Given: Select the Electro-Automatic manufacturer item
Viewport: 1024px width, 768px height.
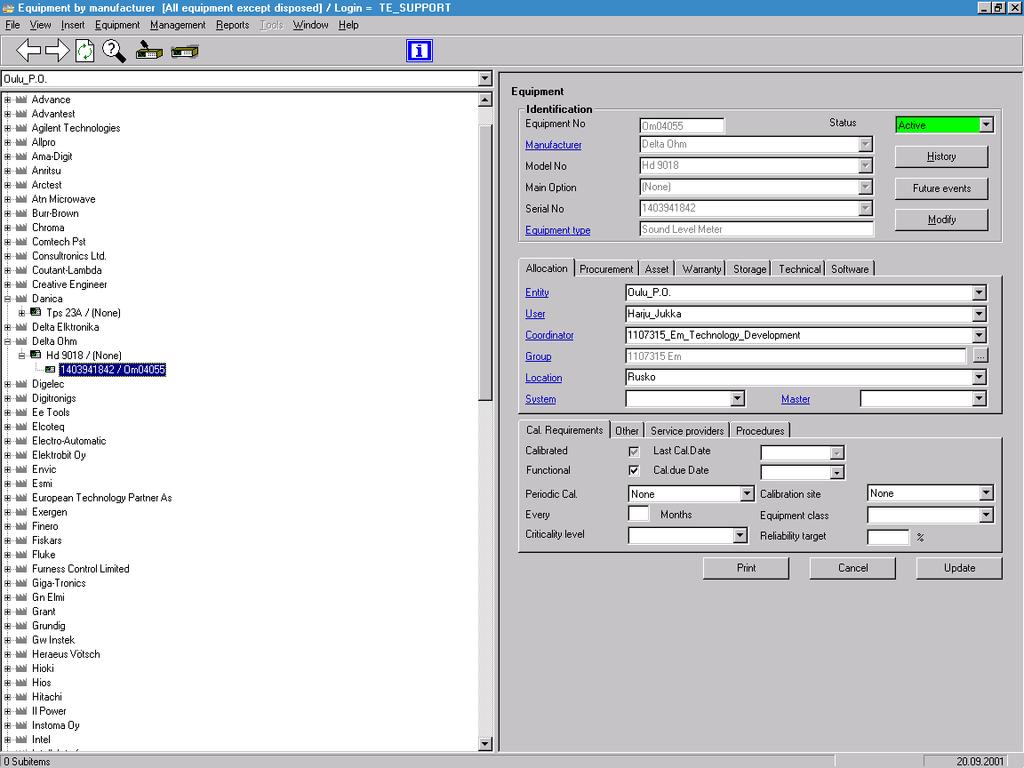Looking at the screenshot, I should pos(69,441).
